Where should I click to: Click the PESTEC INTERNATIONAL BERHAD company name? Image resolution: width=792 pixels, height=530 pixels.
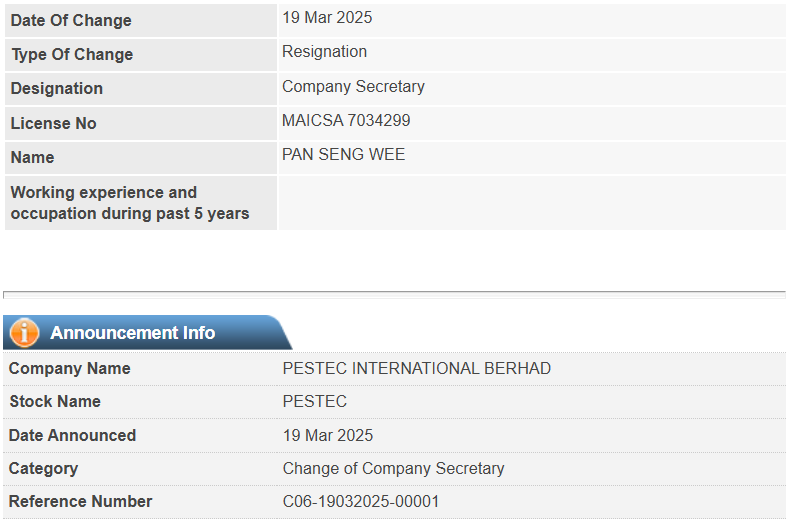[x=417, y=368]
